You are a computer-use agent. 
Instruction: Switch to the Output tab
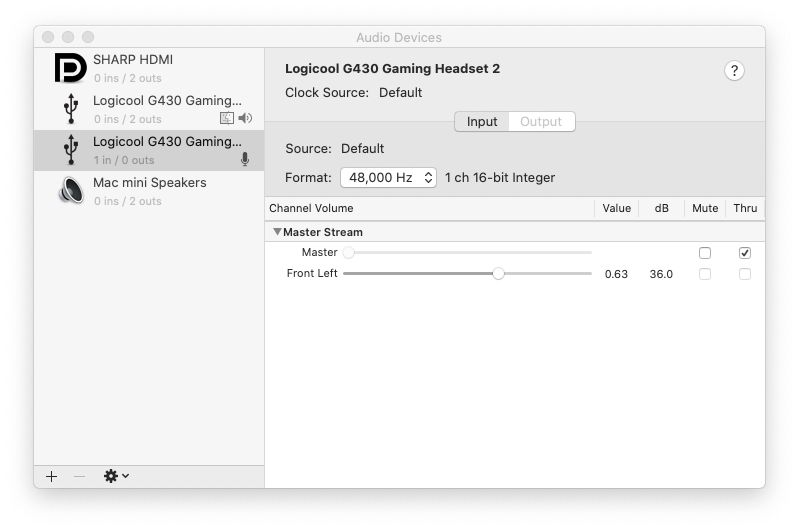coord(541,122)
